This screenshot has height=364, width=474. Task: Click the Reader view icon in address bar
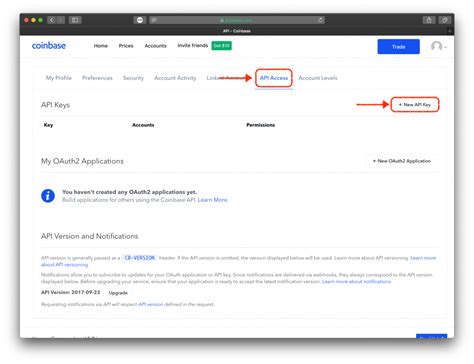[154, 20]
